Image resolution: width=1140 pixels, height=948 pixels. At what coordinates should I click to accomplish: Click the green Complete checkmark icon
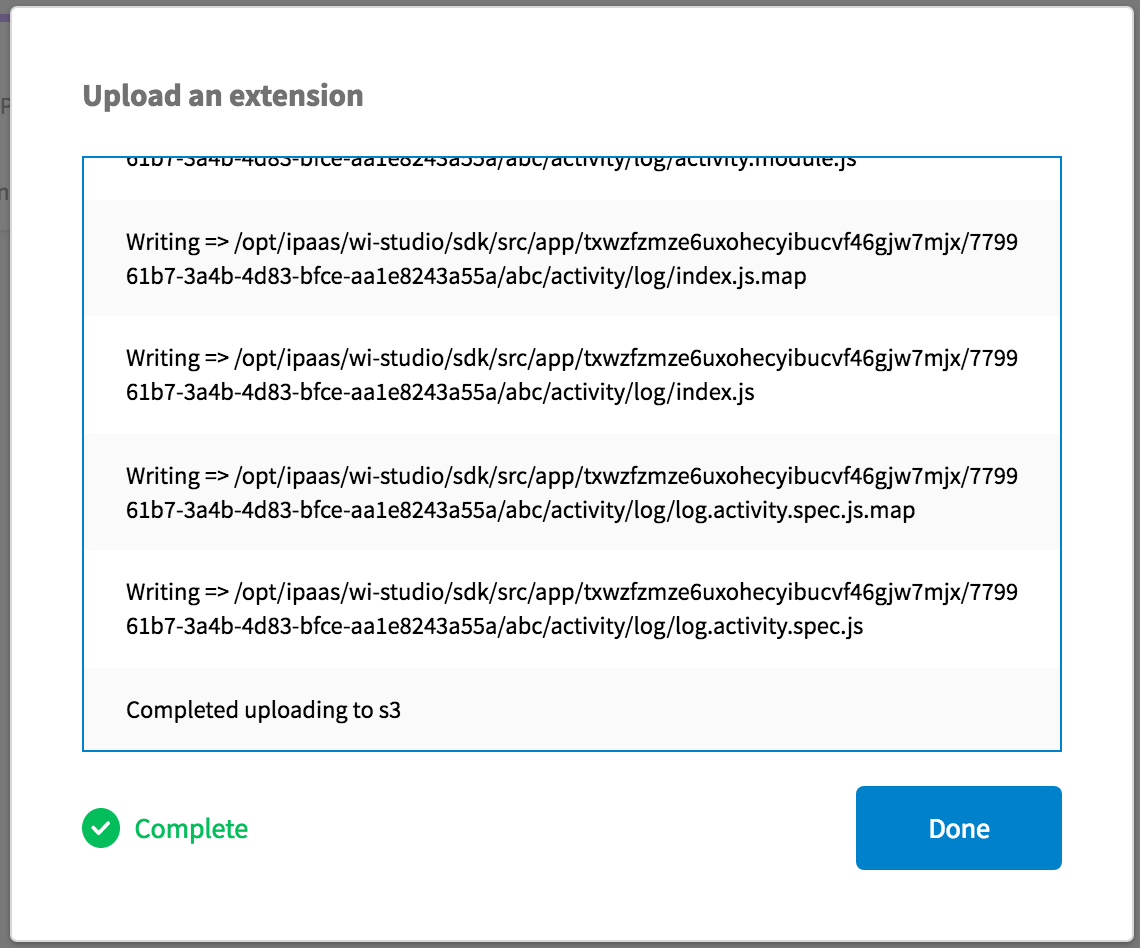pyautogui.click(x=101, y=828)
